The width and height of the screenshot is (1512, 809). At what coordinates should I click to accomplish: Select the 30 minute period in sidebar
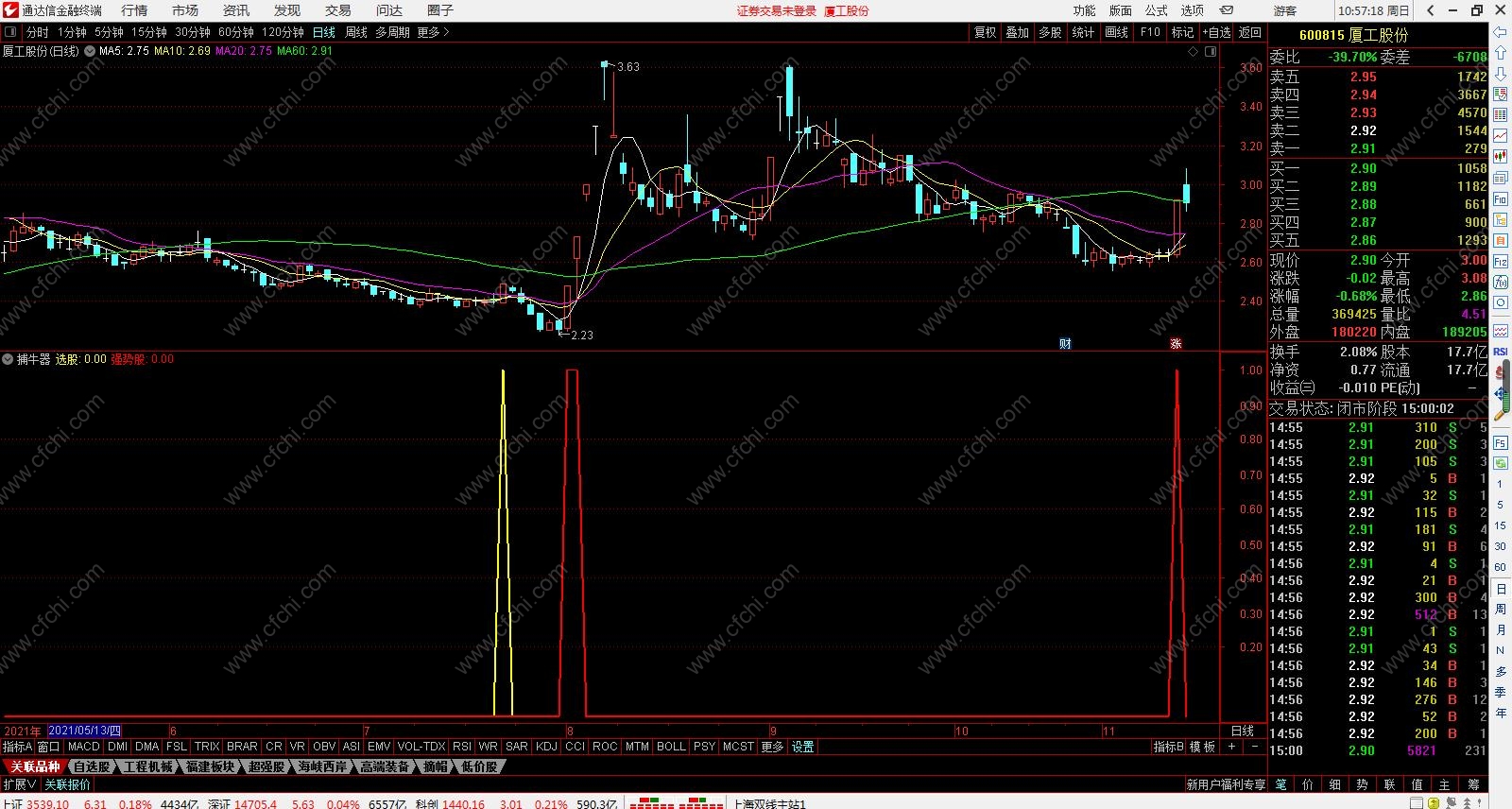pos(1501,546)
